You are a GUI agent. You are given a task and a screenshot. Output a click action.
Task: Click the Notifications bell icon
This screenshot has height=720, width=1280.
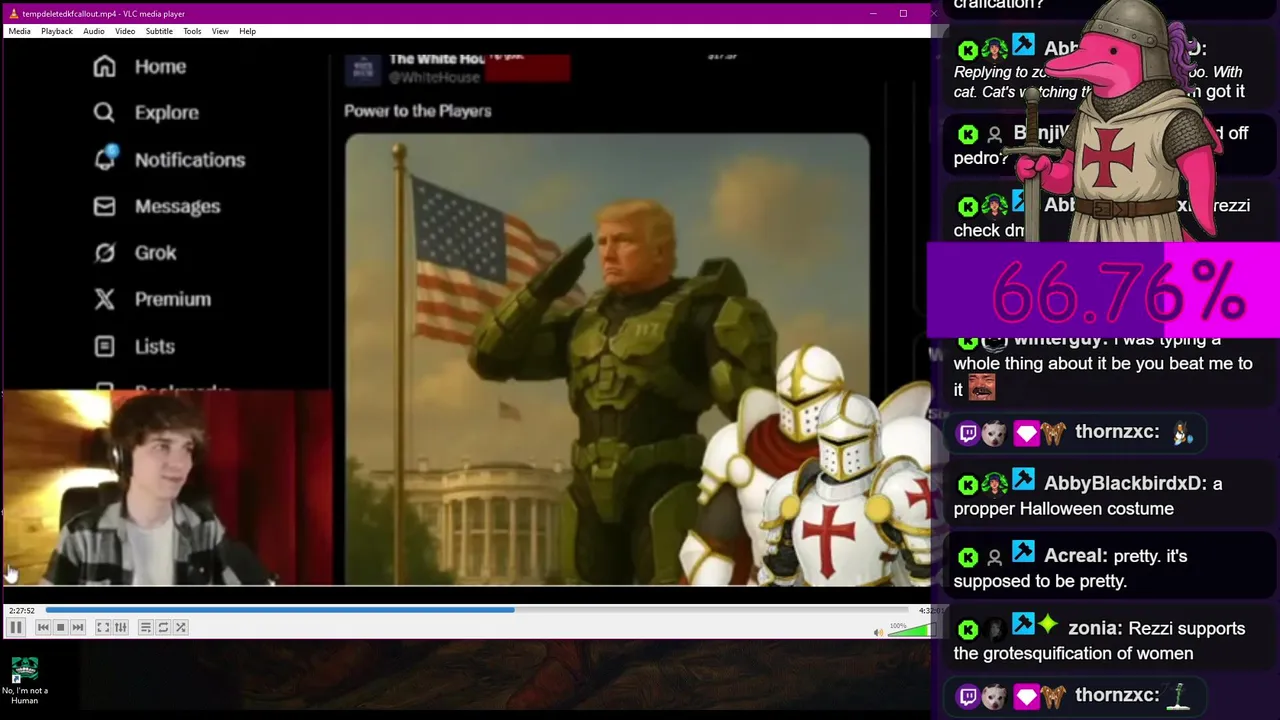pos(105,158)
